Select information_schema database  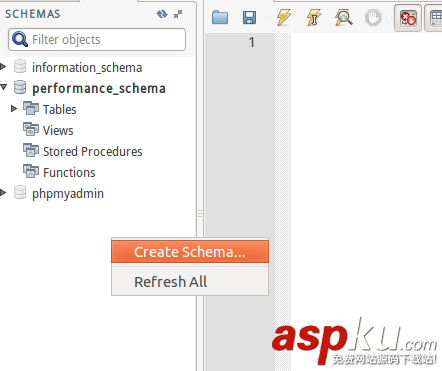87,68
